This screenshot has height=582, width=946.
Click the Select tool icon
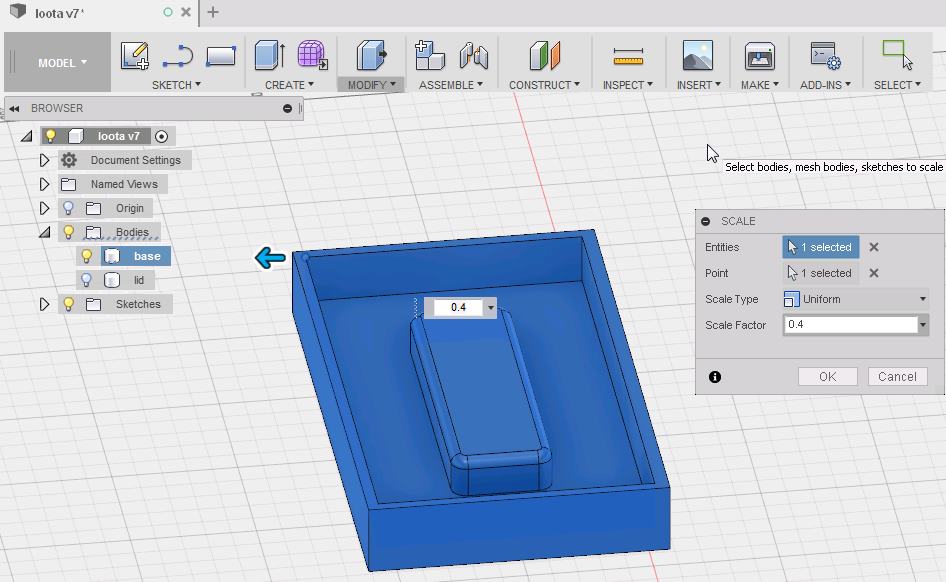point(898,55)
